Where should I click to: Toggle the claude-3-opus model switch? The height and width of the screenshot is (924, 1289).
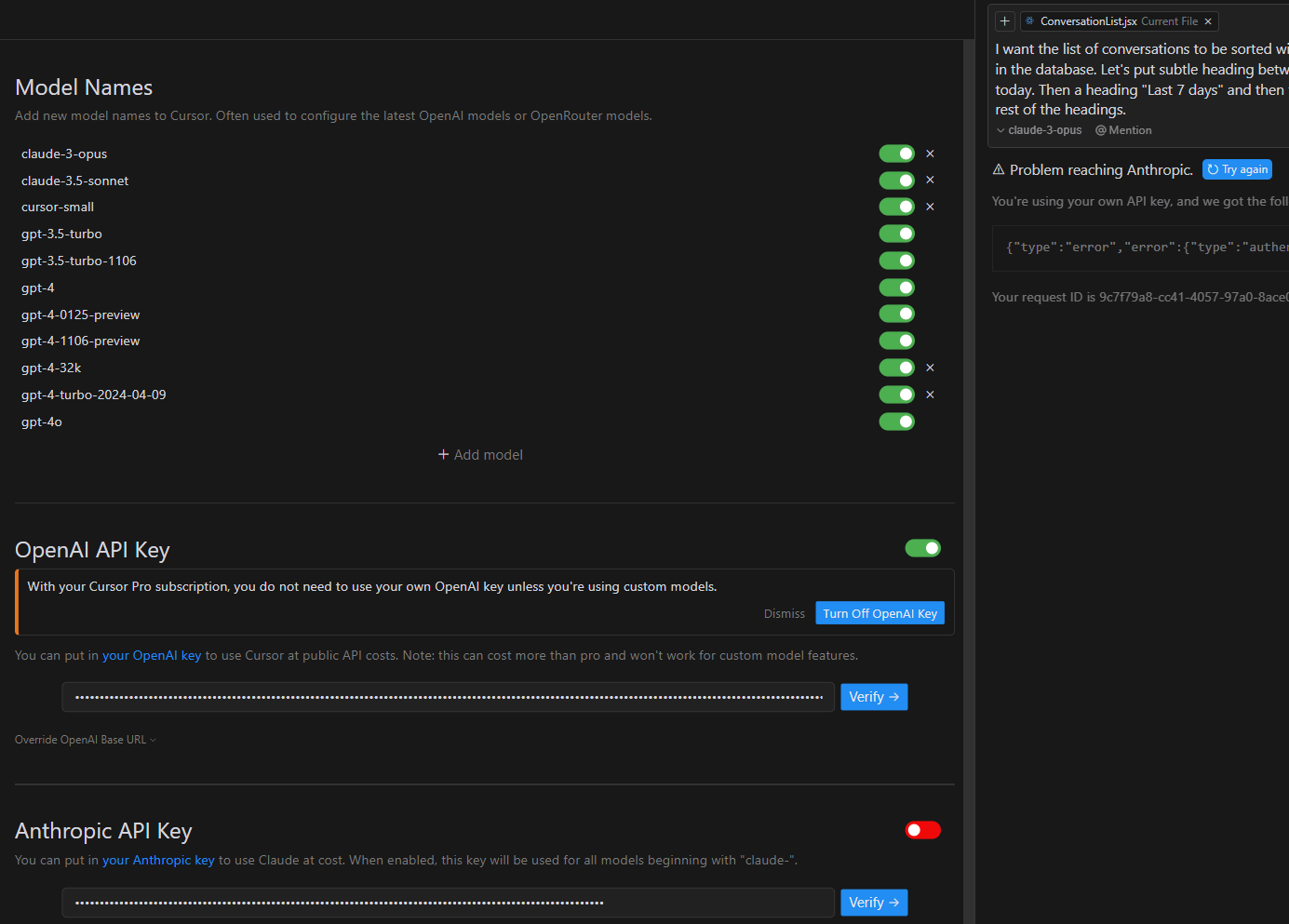click(897, 154)
